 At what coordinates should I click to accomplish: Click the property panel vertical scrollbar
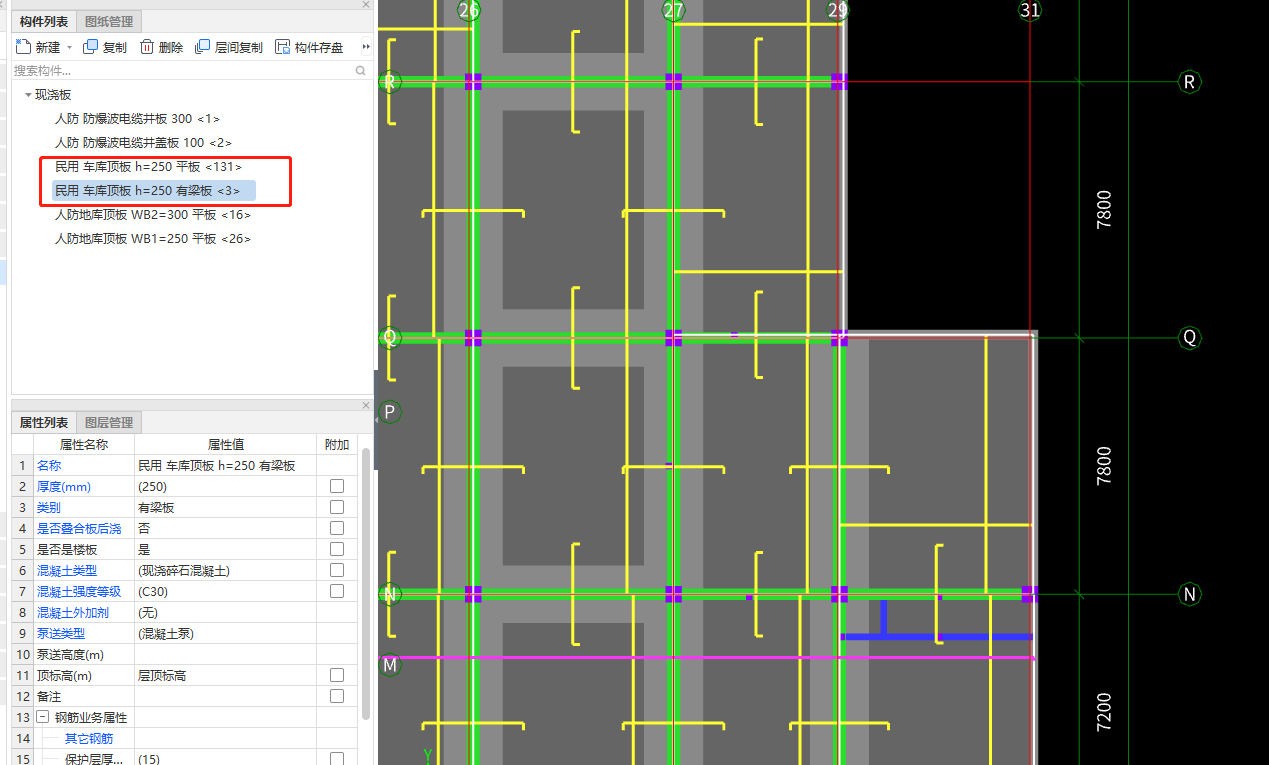[x=365, y=583]
